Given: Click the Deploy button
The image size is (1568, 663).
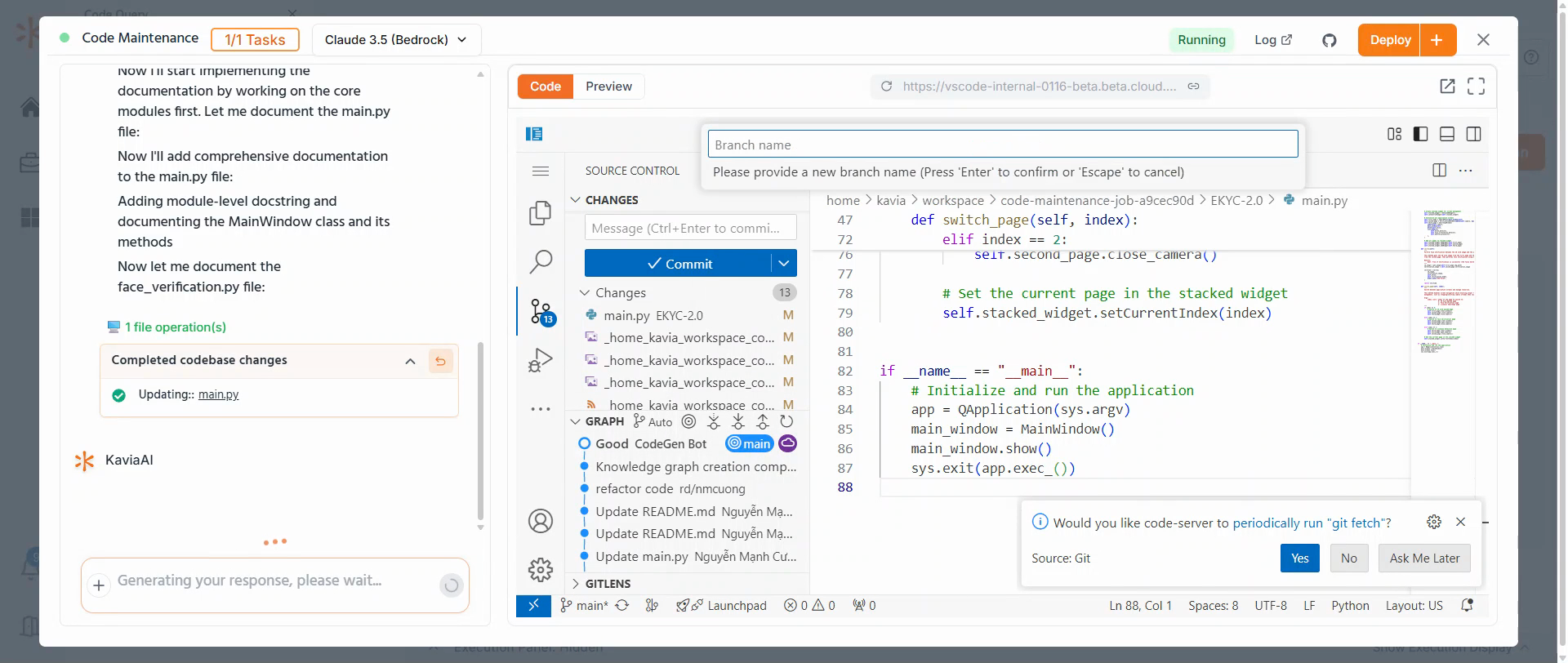Looking at the screenshot, I should (x=1390, y=40).
